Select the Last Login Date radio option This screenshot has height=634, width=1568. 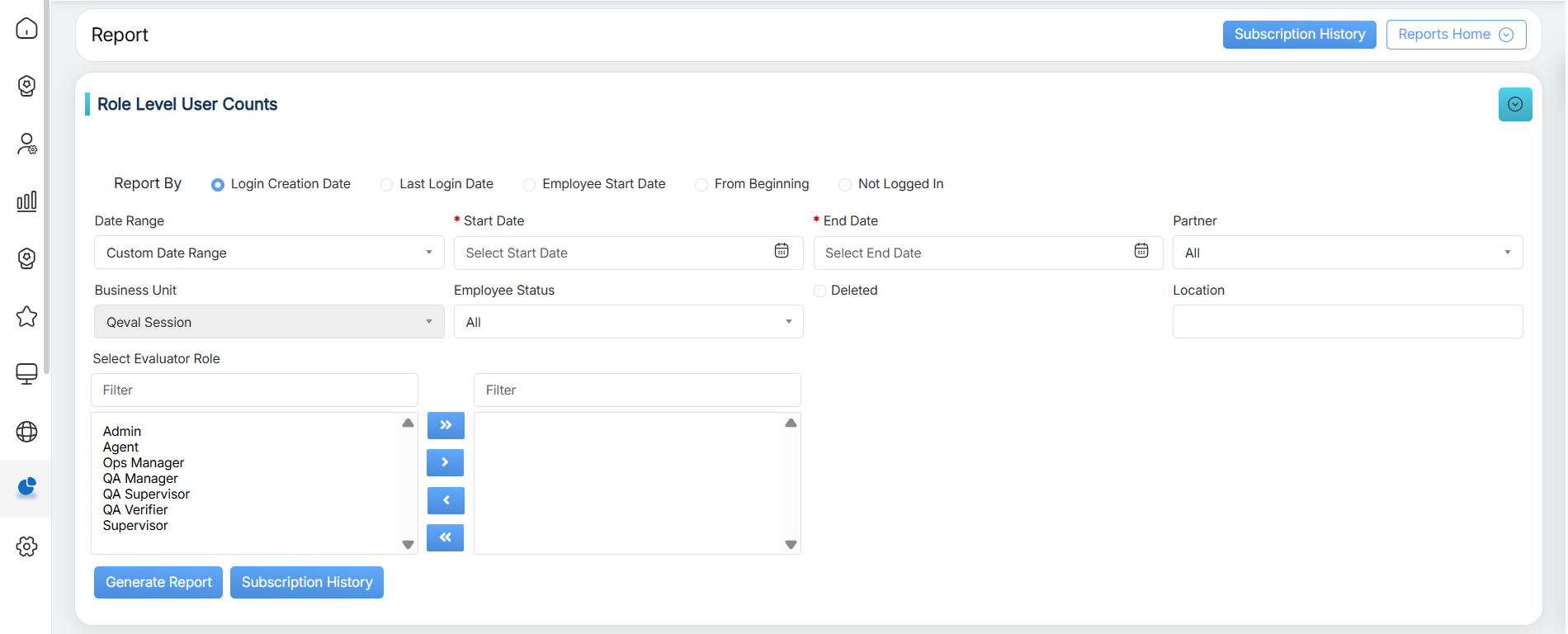(387, 185)
